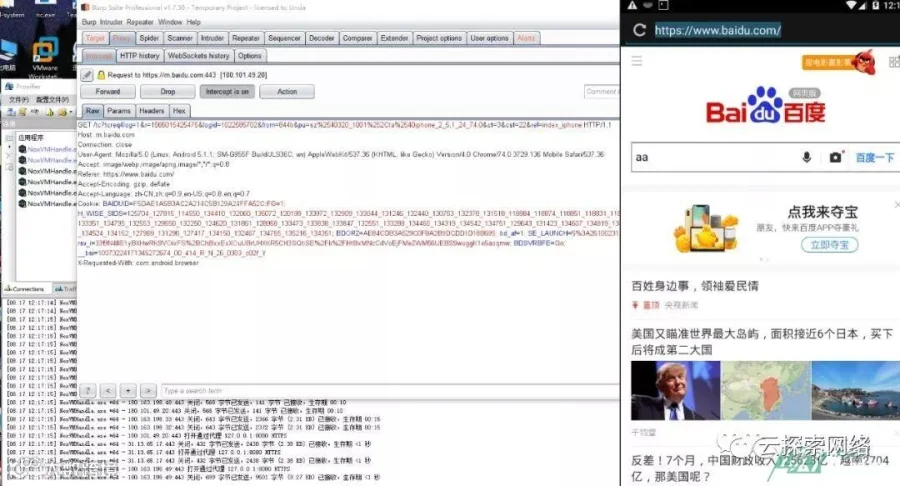The width and height of the screenshot is (900, 486).
Task: Click the second Proxifier toolbar icon
Action: 22,112
